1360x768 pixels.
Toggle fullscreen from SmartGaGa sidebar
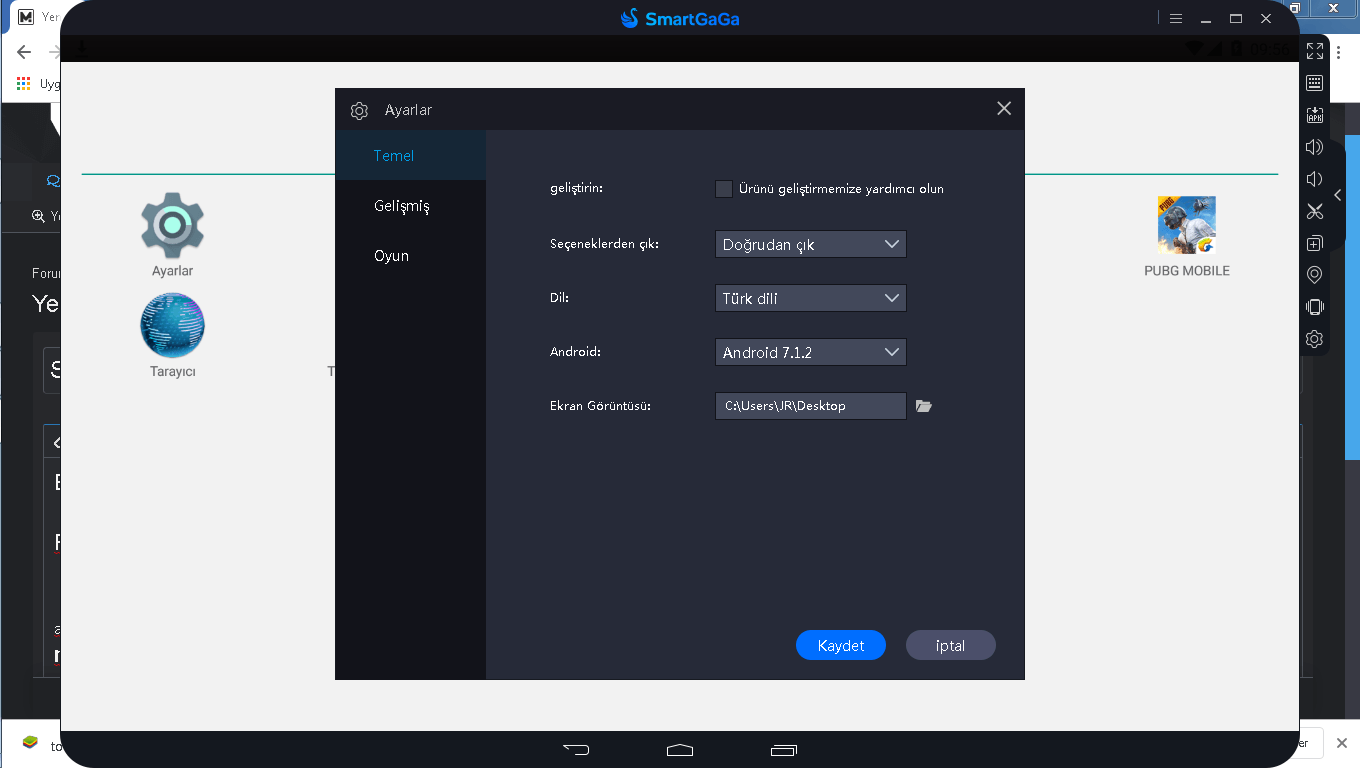(x=1315, y=51)
